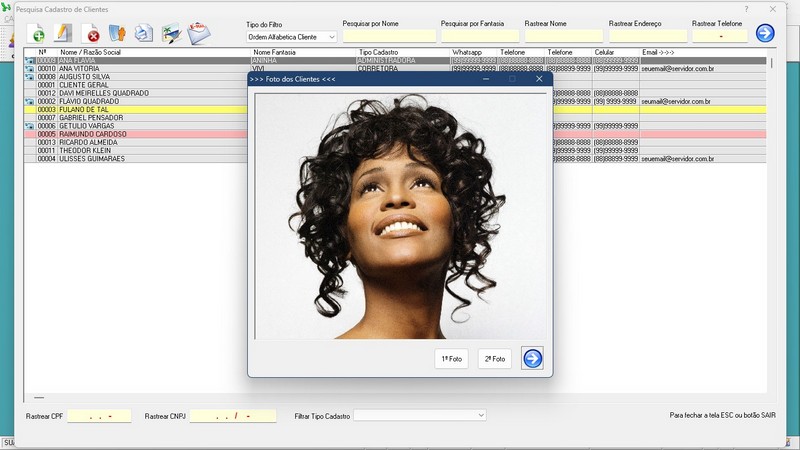800x450 pixels.
Task: Click blue arrow button in Foto dos Clientes
Action: (532, 358)
